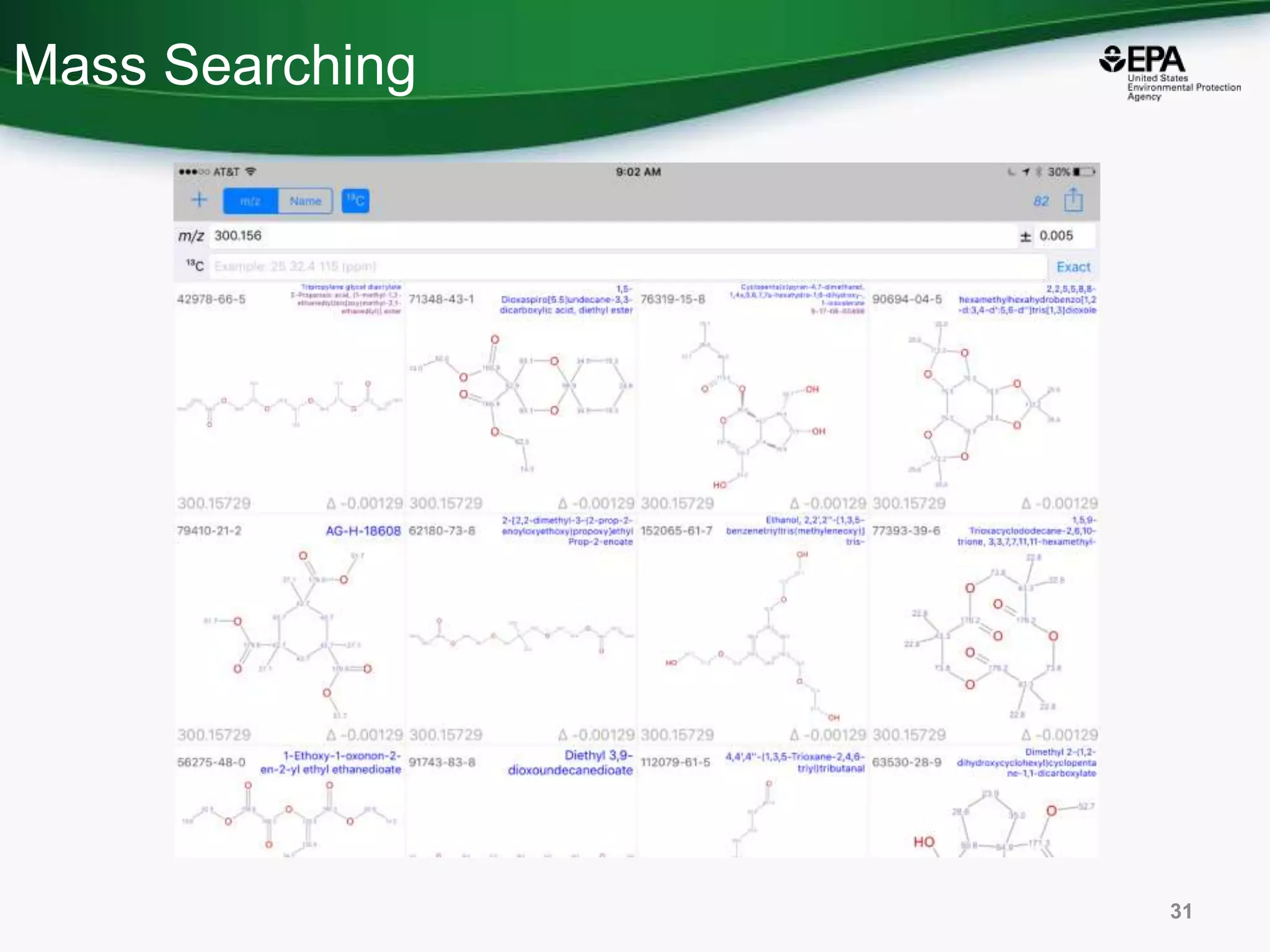Viewport: 1270px width, 952px height.
Task: Select CAS number 42978-66-5
Action: point(211,299)
